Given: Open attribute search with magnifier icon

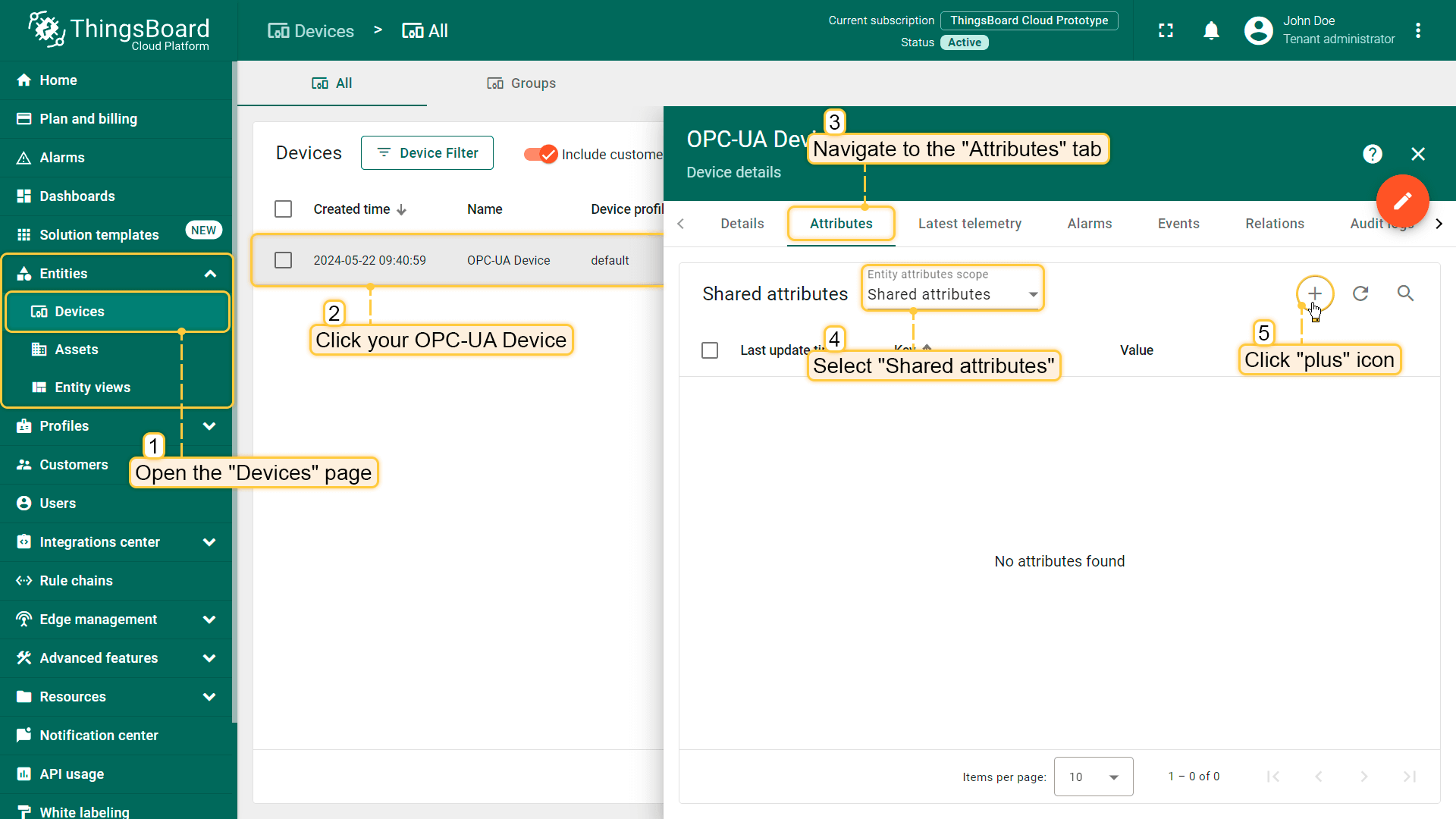Looking at the screenshot, I should click(1405, 293).
